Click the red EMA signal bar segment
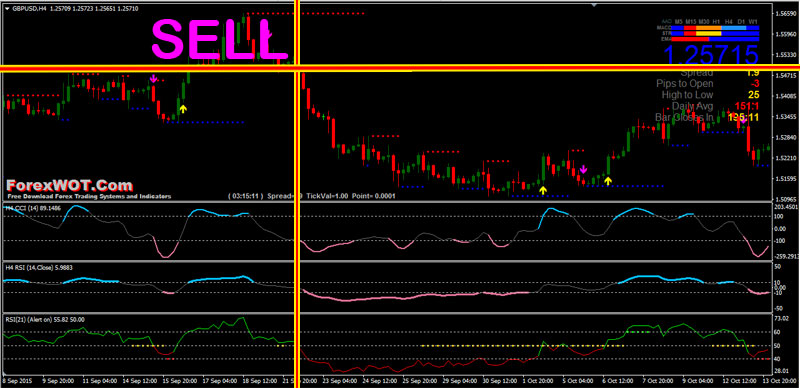This screenshot has height=388, width=800. pos(690,39)
